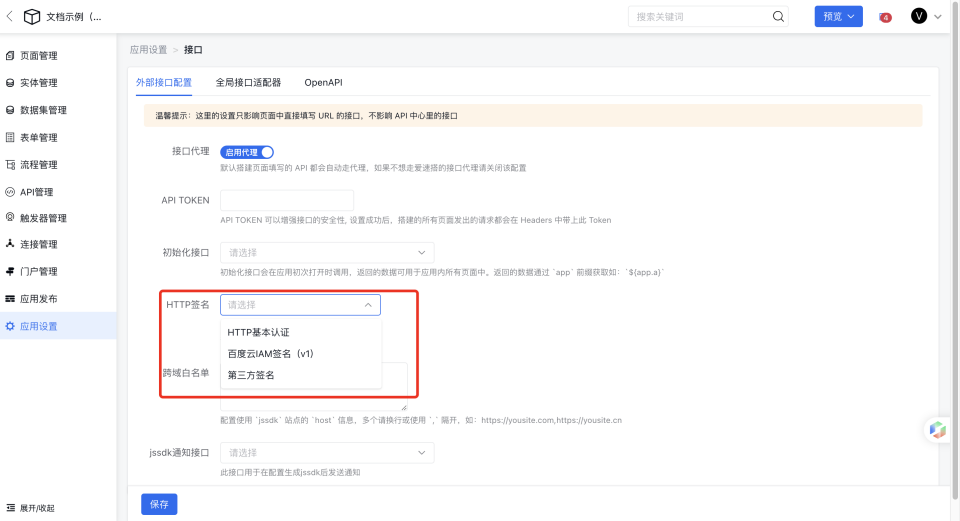This screenshot has width=960, height=521.
Task: Click the 保存 button
Action: coord(159,504)
